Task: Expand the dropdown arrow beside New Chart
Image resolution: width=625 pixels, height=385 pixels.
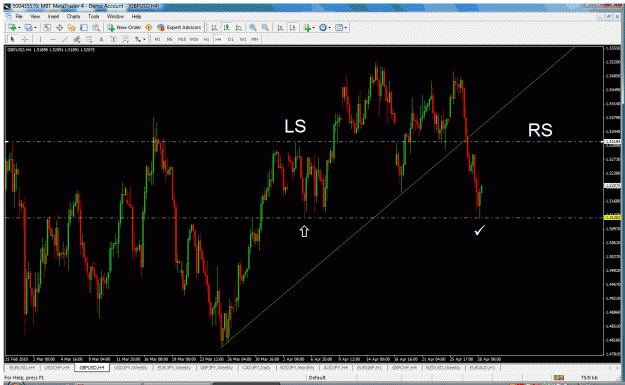Action: 20,27
